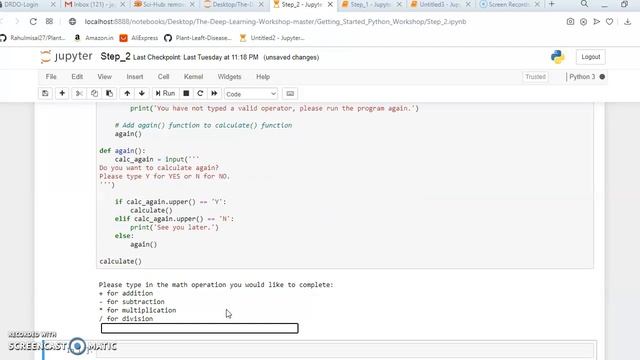The height and width of the screenshot is (360, 640).
Task: Interrupt the kernel with stop icon
Action: 186,93
